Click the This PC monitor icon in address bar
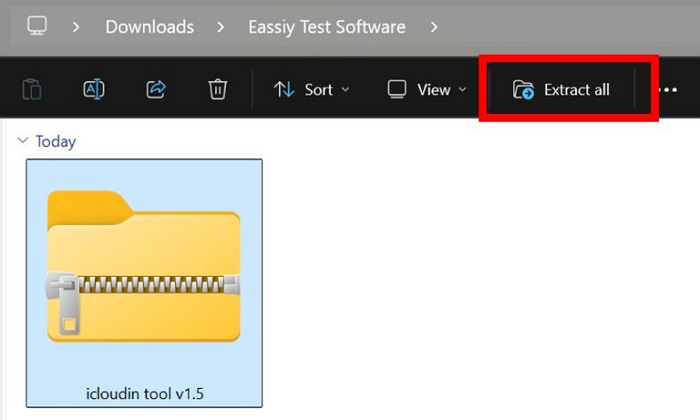The image size is (700, 420). coord(37,26)
